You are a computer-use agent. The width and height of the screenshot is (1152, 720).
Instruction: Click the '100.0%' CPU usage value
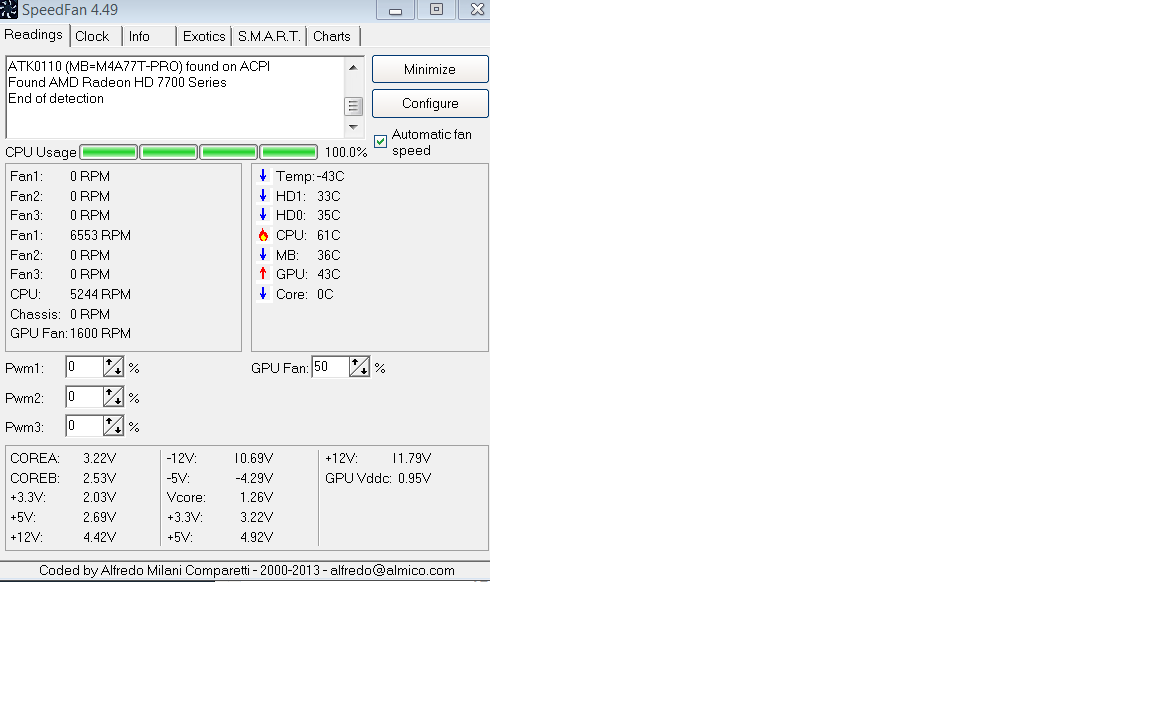[x=346, y=152]
